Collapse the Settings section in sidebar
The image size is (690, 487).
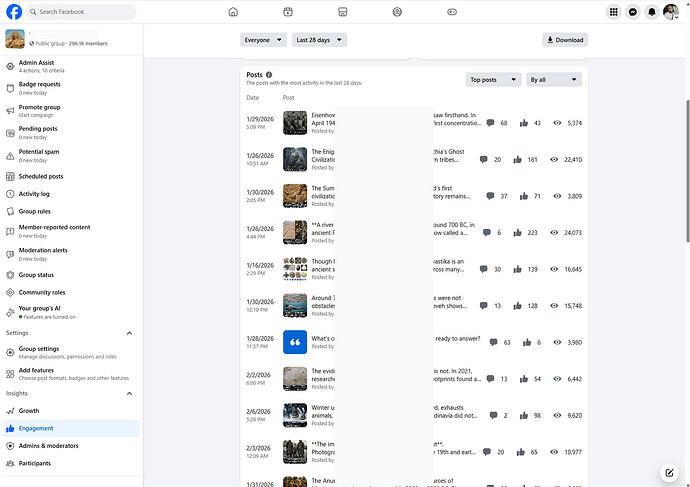[129, 333]
